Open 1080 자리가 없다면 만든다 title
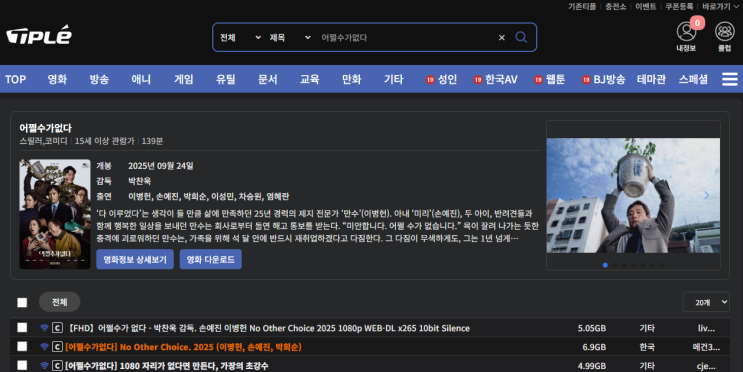743x372 pixels. [166, 366]
